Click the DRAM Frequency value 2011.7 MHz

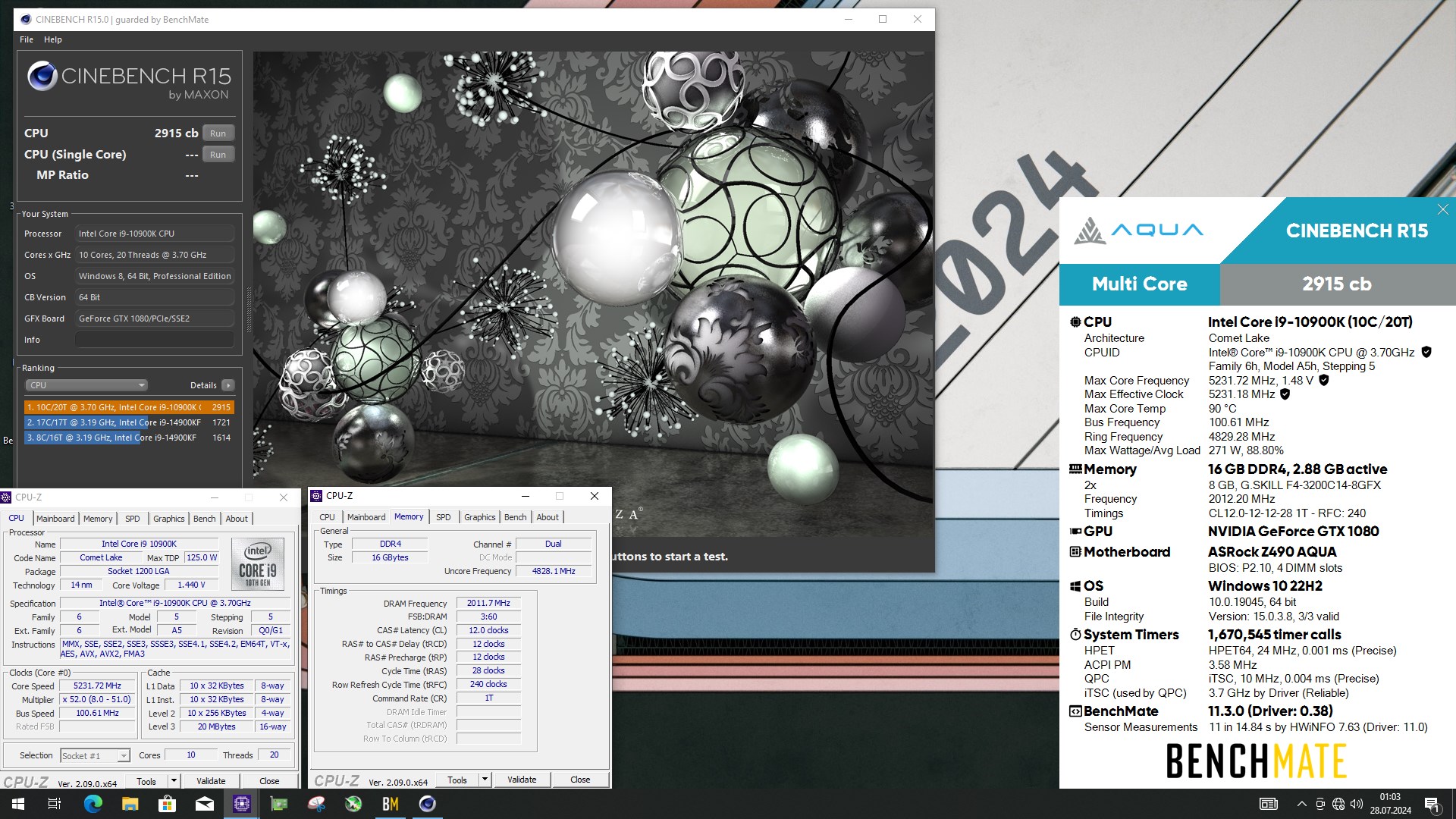(x=488, y=603)
